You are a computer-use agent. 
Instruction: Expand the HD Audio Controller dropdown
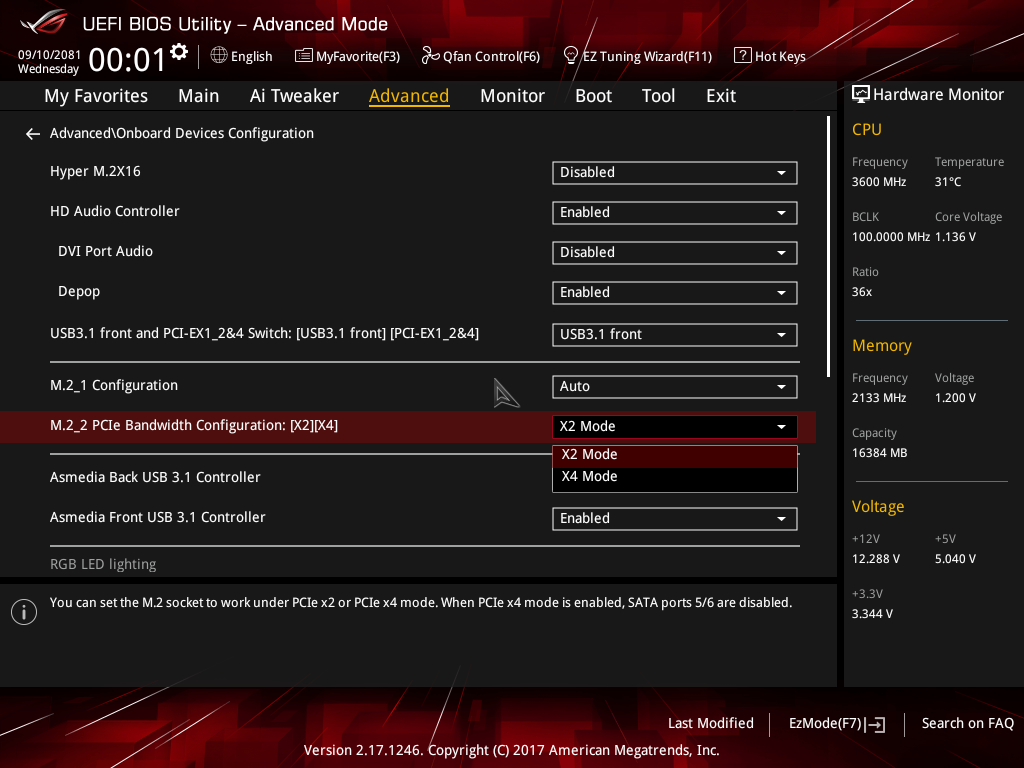pyautogui.click(x=675, y=212)
